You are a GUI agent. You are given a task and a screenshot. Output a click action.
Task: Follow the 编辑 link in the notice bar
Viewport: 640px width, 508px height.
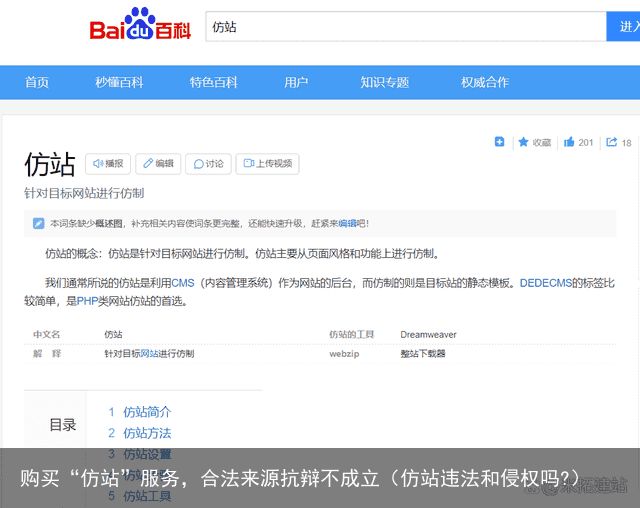(x=347, y=223)
